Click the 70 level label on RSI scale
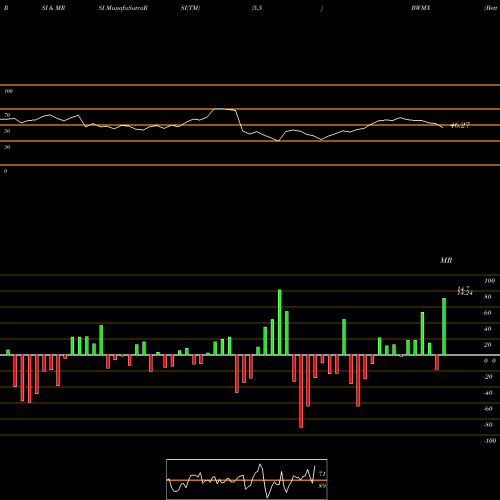The width and height of the screenshot is (500, 500). (7, 115)
